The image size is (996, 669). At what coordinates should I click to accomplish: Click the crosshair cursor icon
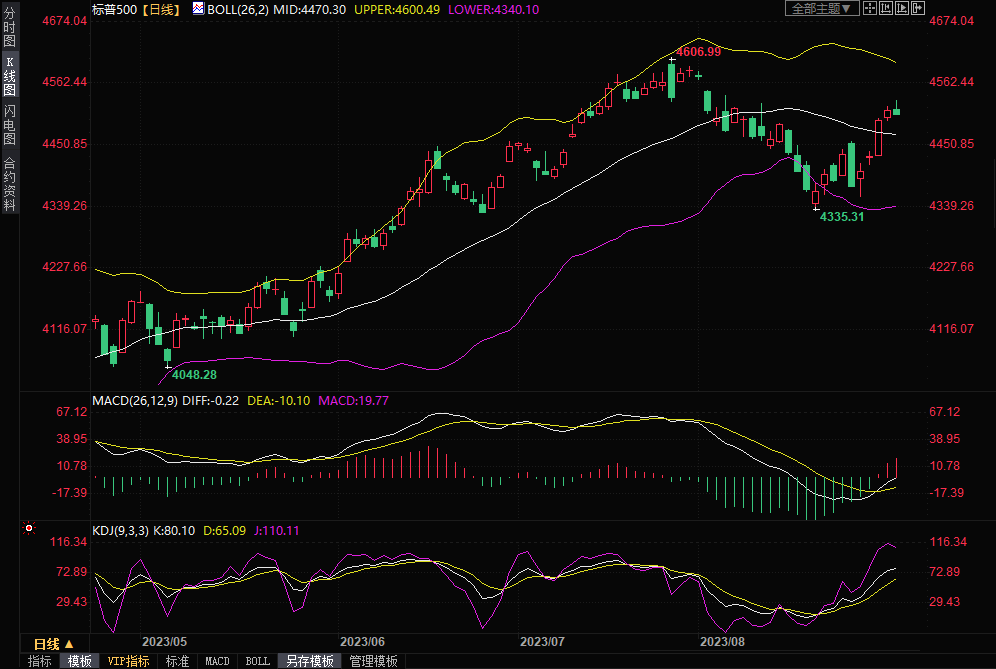[x=870, y=8]
